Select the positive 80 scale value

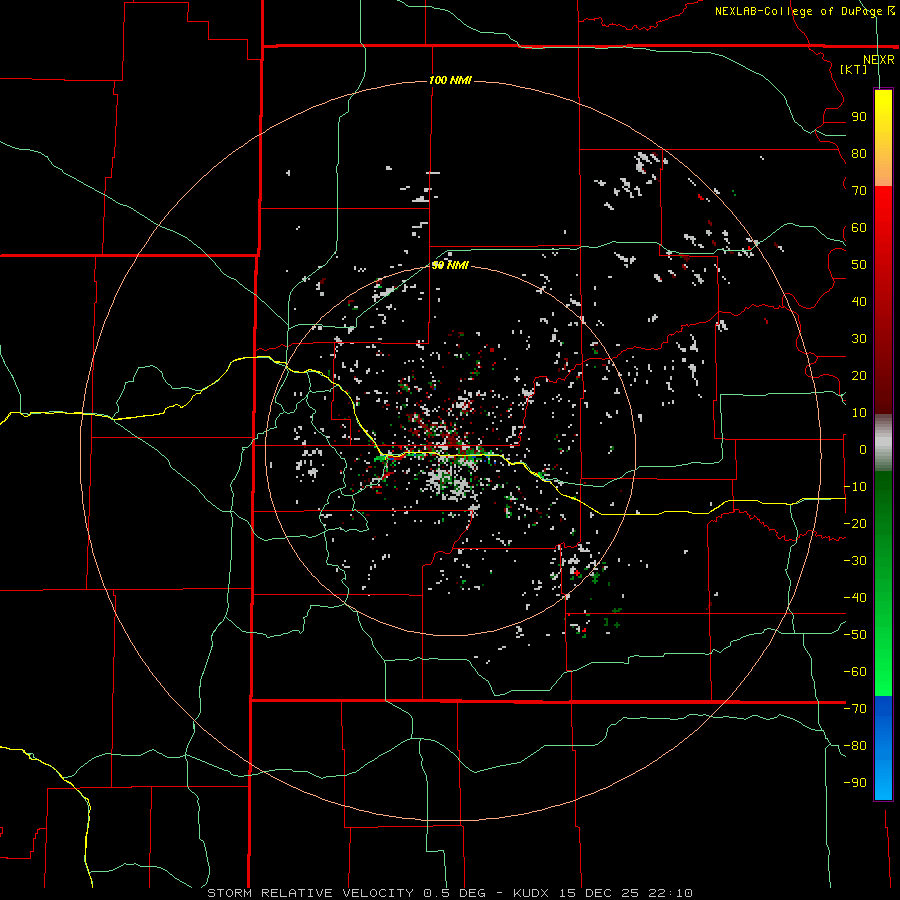click(x=859, y=154)
